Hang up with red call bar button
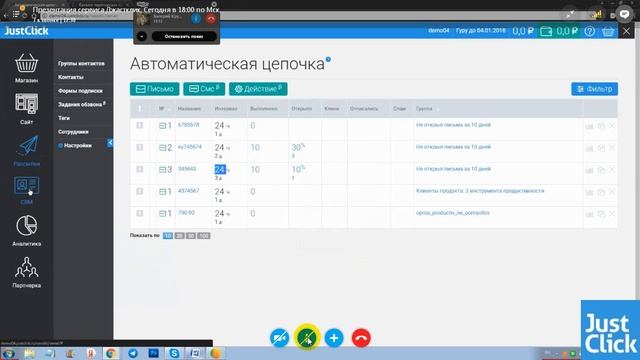This screenshot has width=640, height=360. [361, 338]
